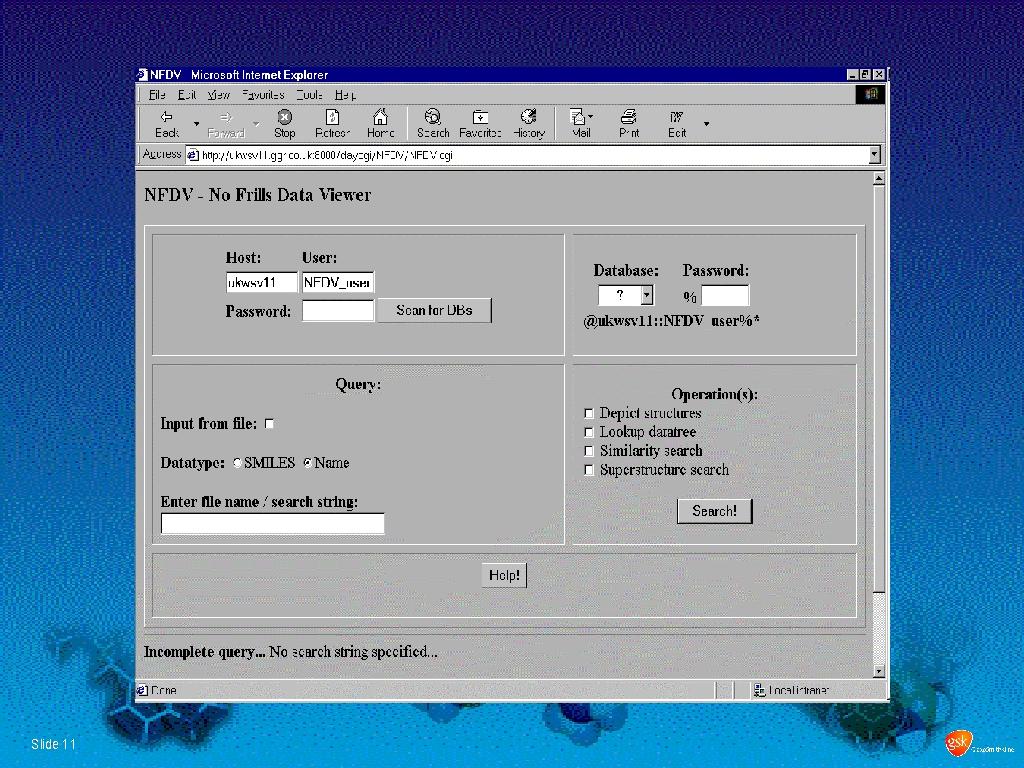Screen dimensions: 1024x768
Task: Click the Address bar URL field
Action: coord(528,155)
